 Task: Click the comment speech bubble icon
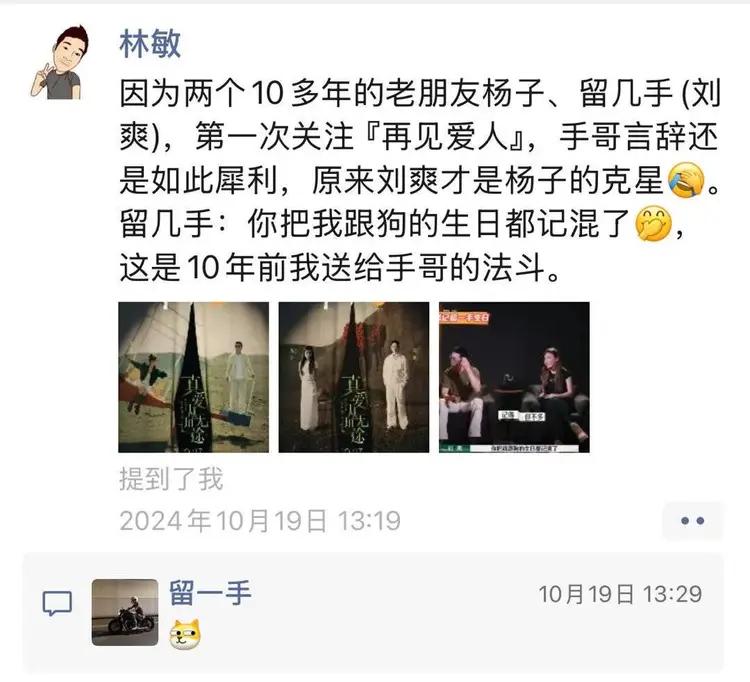coord(57,603)
